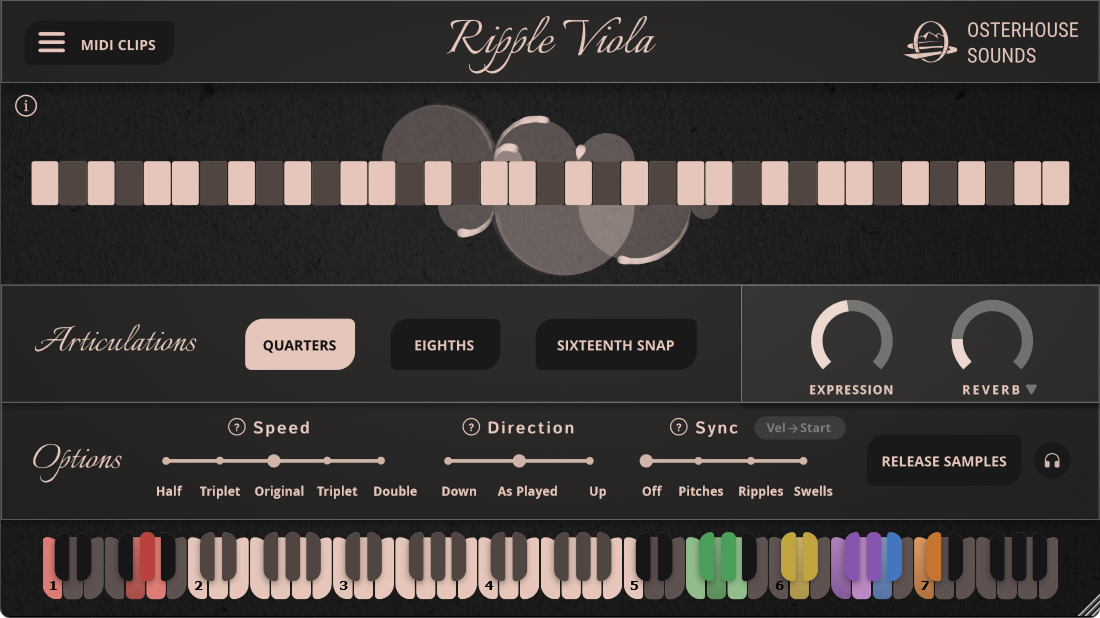The image size is (1100, 618).
Task: Expand the Reverb dropdown arrow
Action: coord(1031,389)
